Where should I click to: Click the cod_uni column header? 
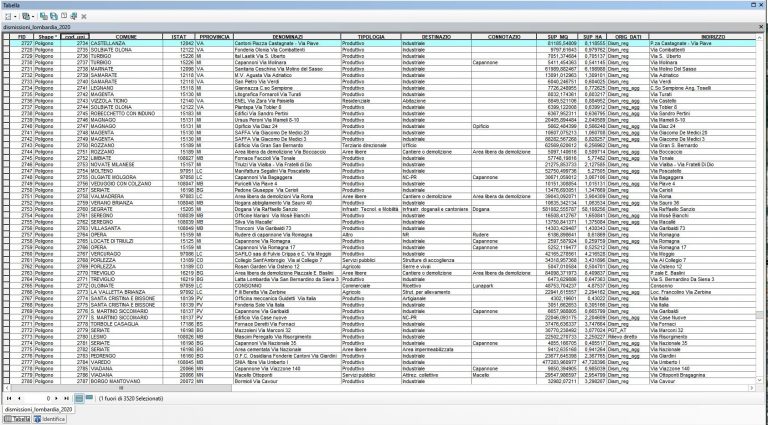pyautogui.click(x=75, y=37)
